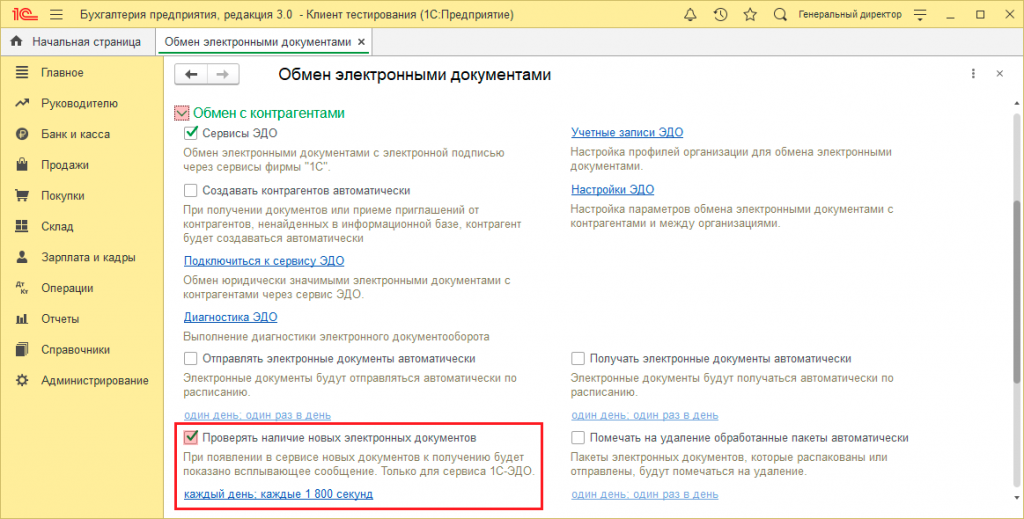The image size is (1024, 519).
Task: Enable Отправлять электронные документы автоматически
Action: pyautogui.click(x=191, y=358)
